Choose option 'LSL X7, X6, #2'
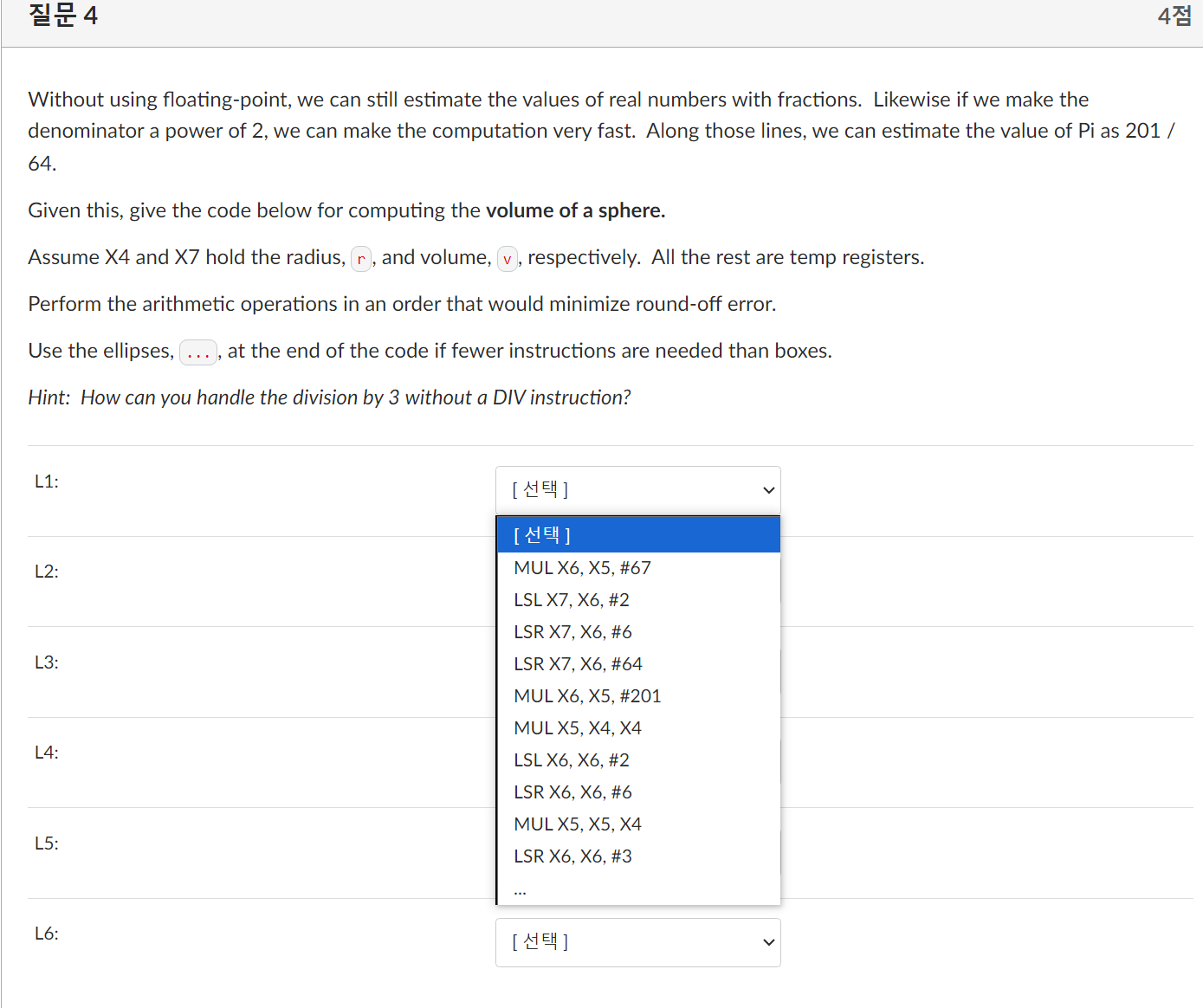The width and height of the screenshot is (1203, 1008). point(639,600)
